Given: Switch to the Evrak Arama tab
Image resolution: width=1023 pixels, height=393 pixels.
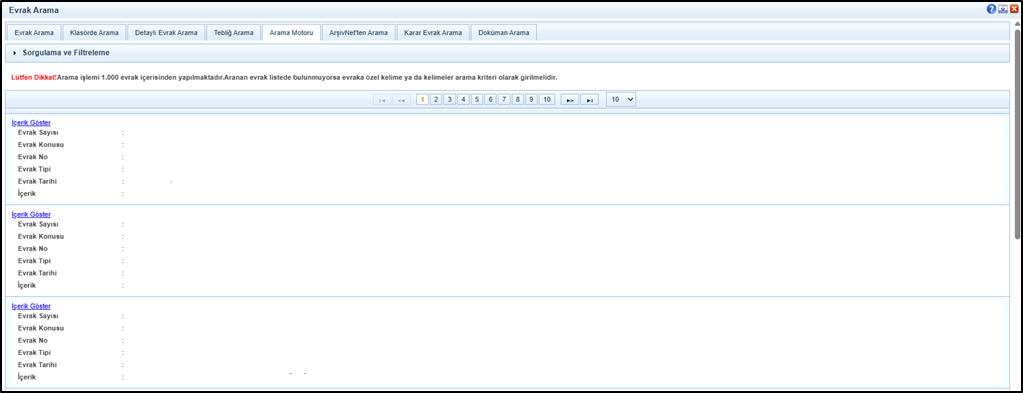Looking at the screenshot, I should 34,33.
